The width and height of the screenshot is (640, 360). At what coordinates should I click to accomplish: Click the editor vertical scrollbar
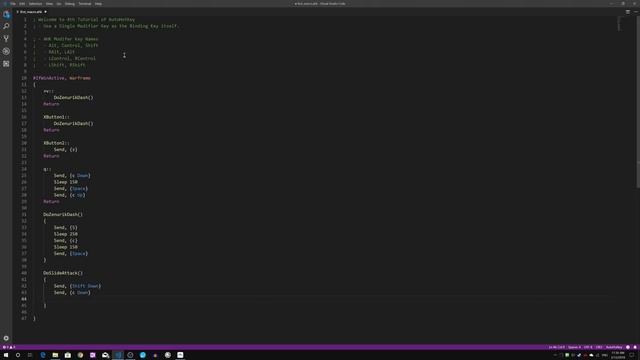(638, 102)
